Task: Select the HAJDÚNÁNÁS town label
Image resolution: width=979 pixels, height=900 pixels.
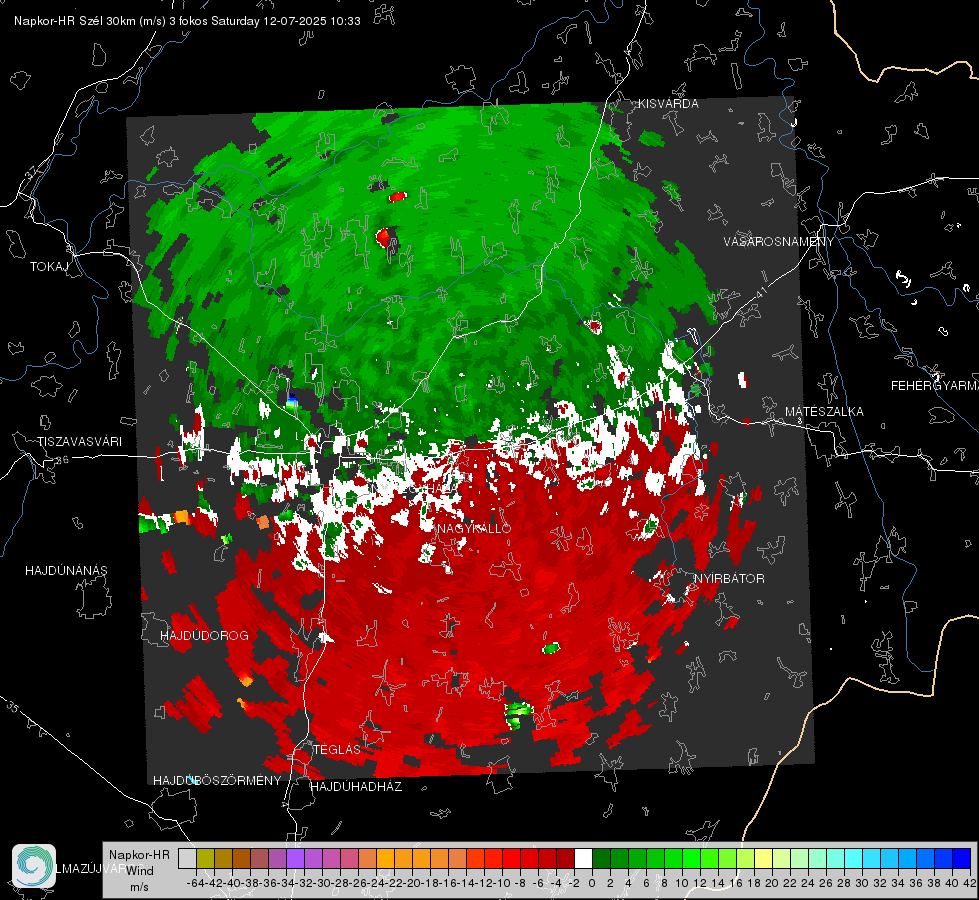Action: point(66,571)
